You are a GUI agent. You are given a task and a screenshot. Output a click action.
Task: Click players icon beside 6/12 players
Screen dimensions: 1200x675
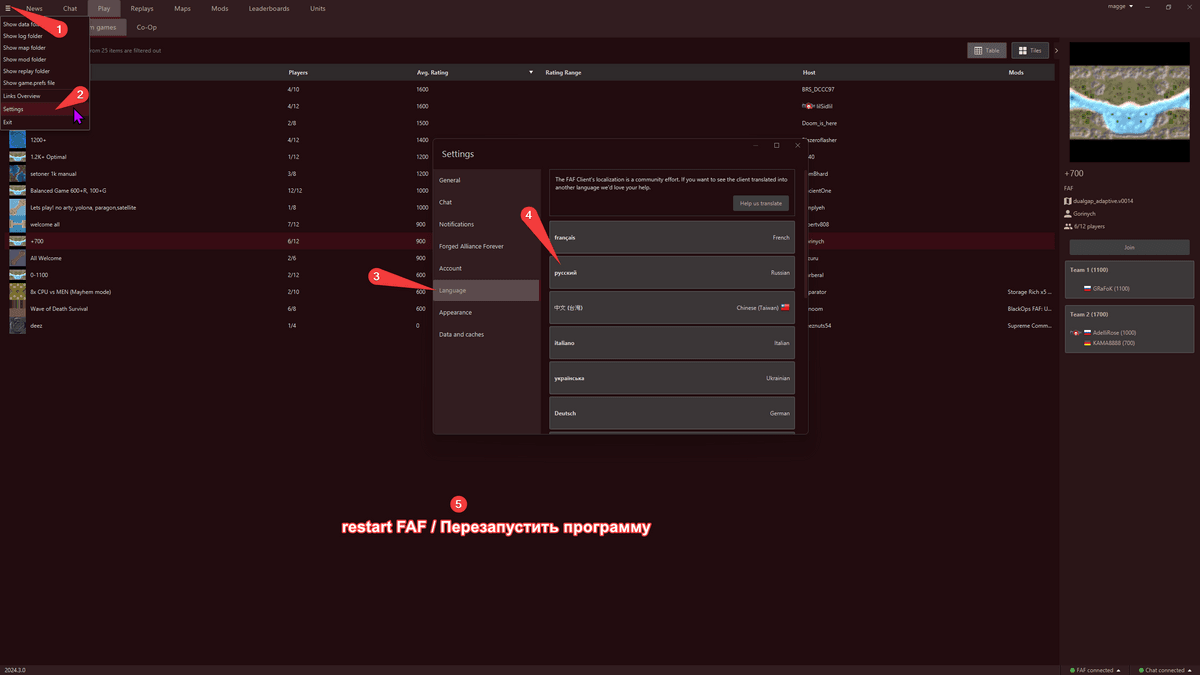click(x=1068, y=226)
